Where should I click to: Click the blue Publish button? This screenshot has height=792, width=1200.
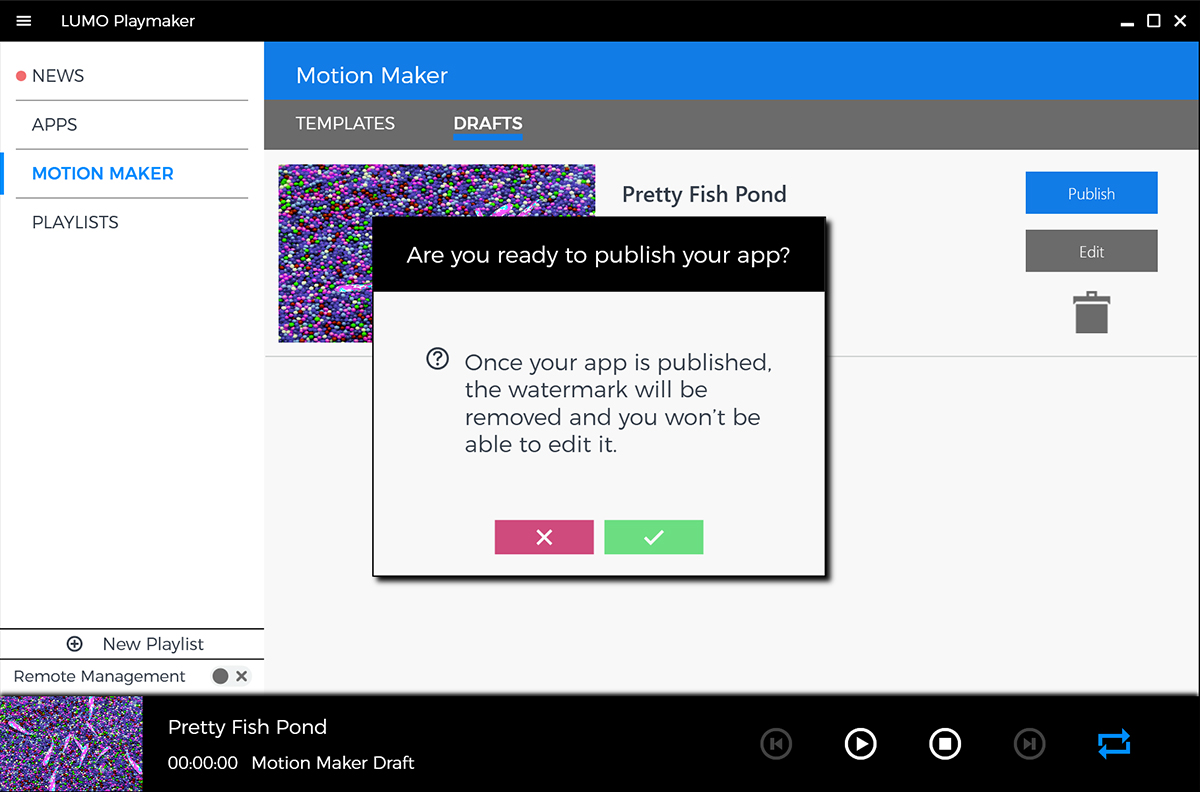click(1091, 193)
